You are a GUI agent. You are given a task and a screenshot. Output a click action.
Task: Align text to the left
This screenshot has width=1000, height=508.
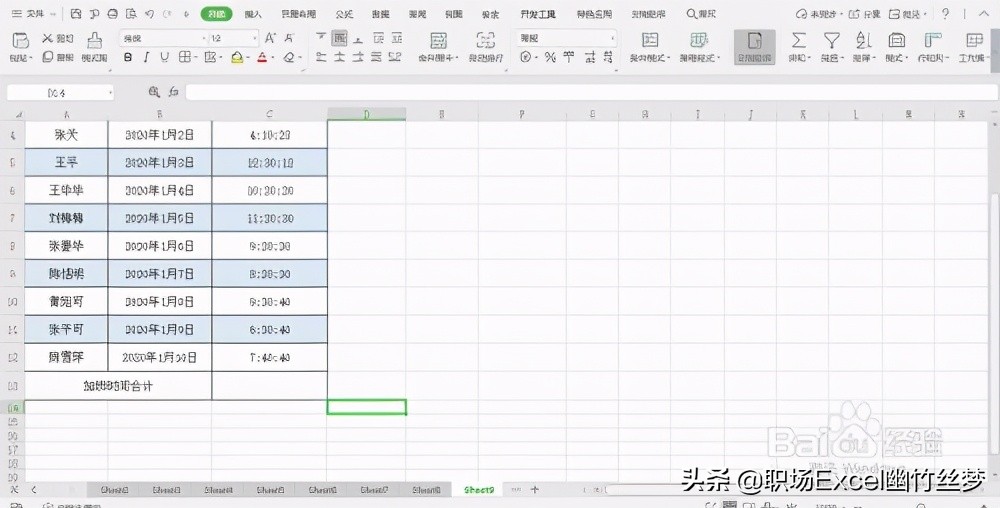[321, 57]
